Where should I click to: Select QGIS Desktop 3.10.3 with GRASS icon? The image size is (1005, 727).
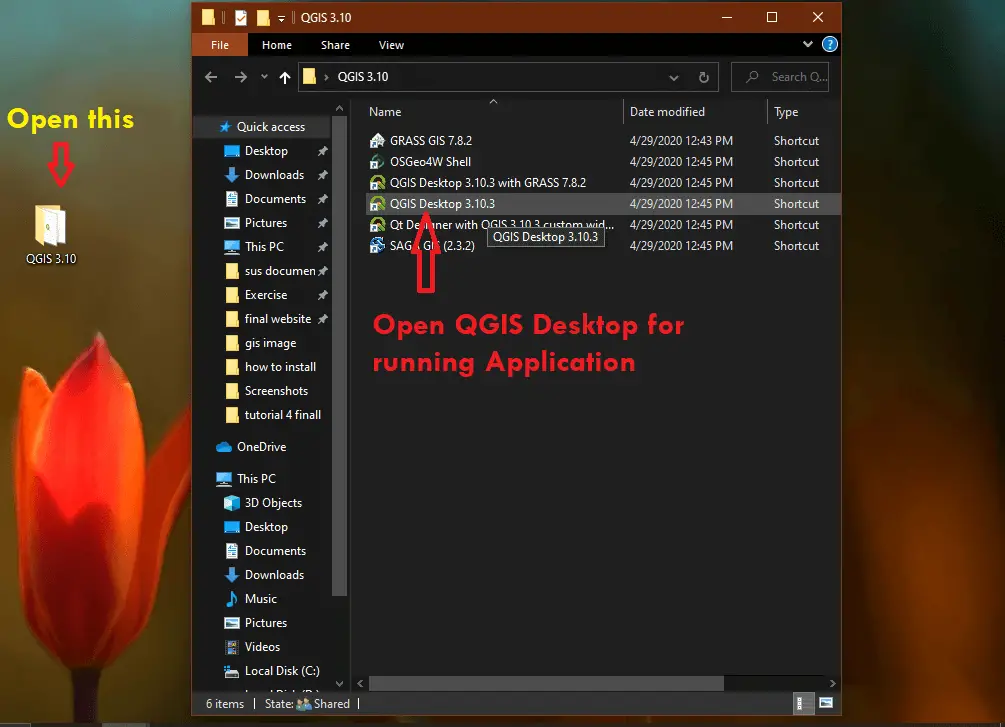[x=378, y=183]
